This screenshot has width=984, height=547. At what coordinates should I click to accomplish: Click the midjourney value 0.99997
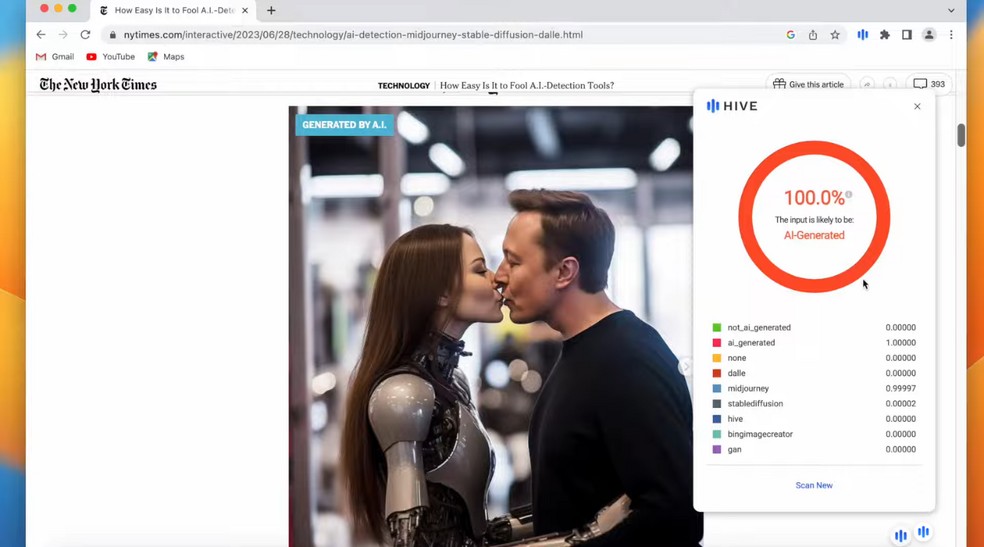tap(901, 388)
